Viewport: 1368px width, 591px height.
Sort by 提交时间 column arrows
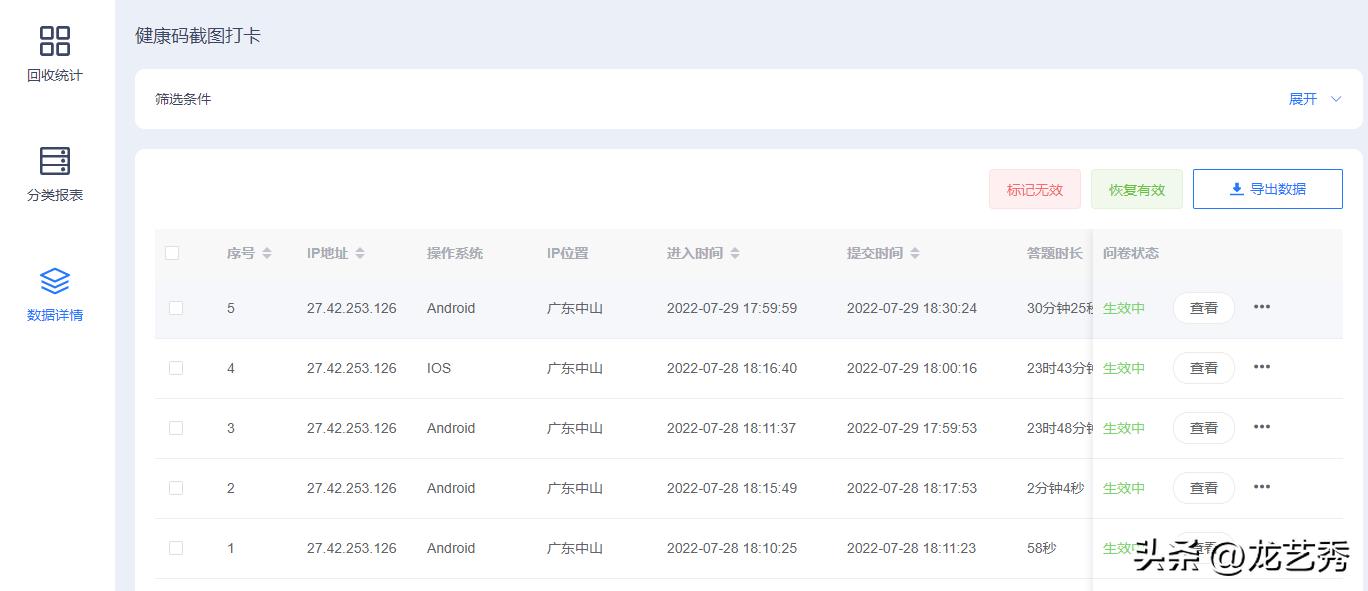tap(915, 254)
